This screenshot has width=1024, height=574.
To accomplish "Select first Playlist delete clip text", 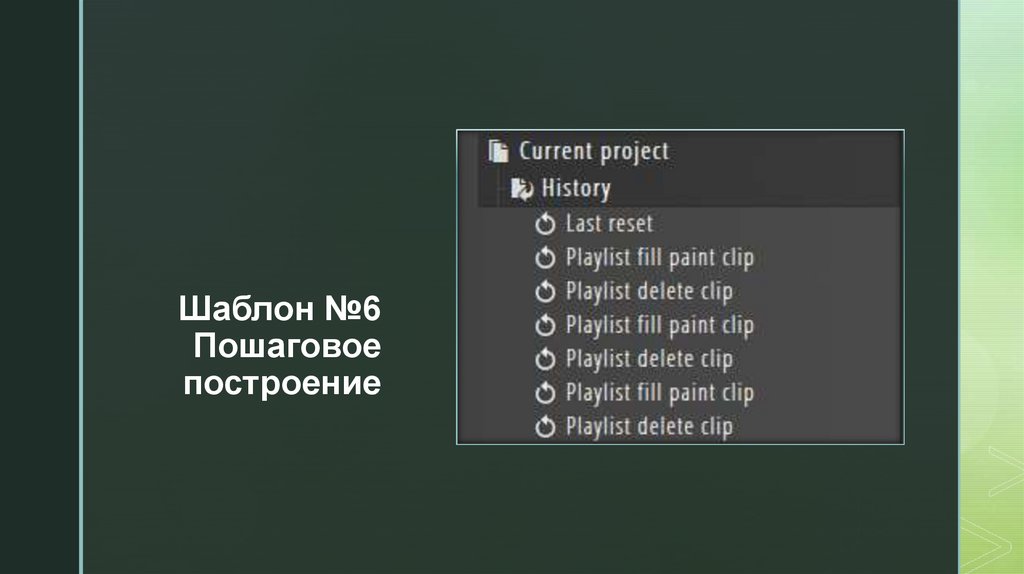I will pyautogui.click(x=649, y=292).
